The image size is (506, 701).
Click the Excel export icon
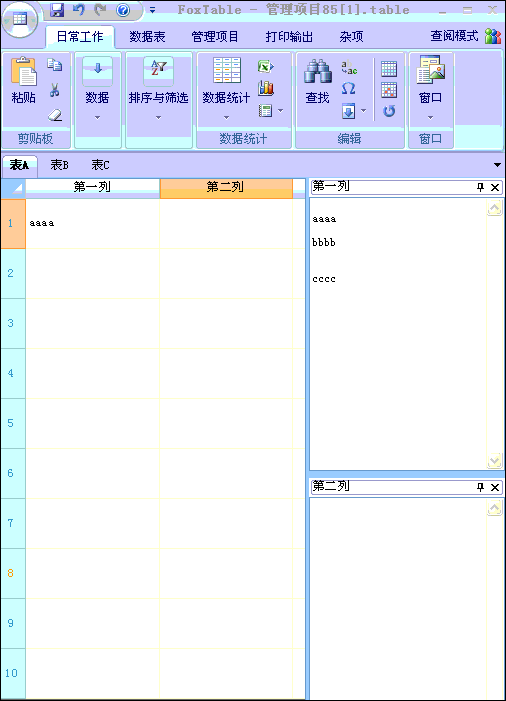click(266, 67)
